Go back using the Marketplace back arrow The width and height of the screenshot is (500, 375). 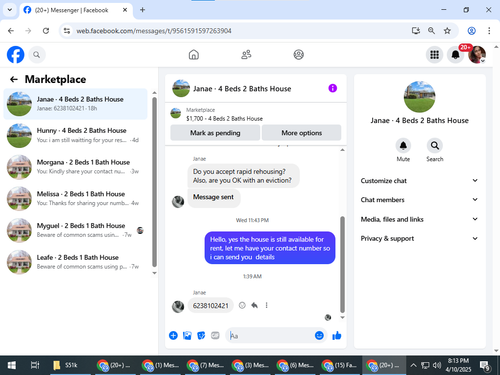click(14, 79)
